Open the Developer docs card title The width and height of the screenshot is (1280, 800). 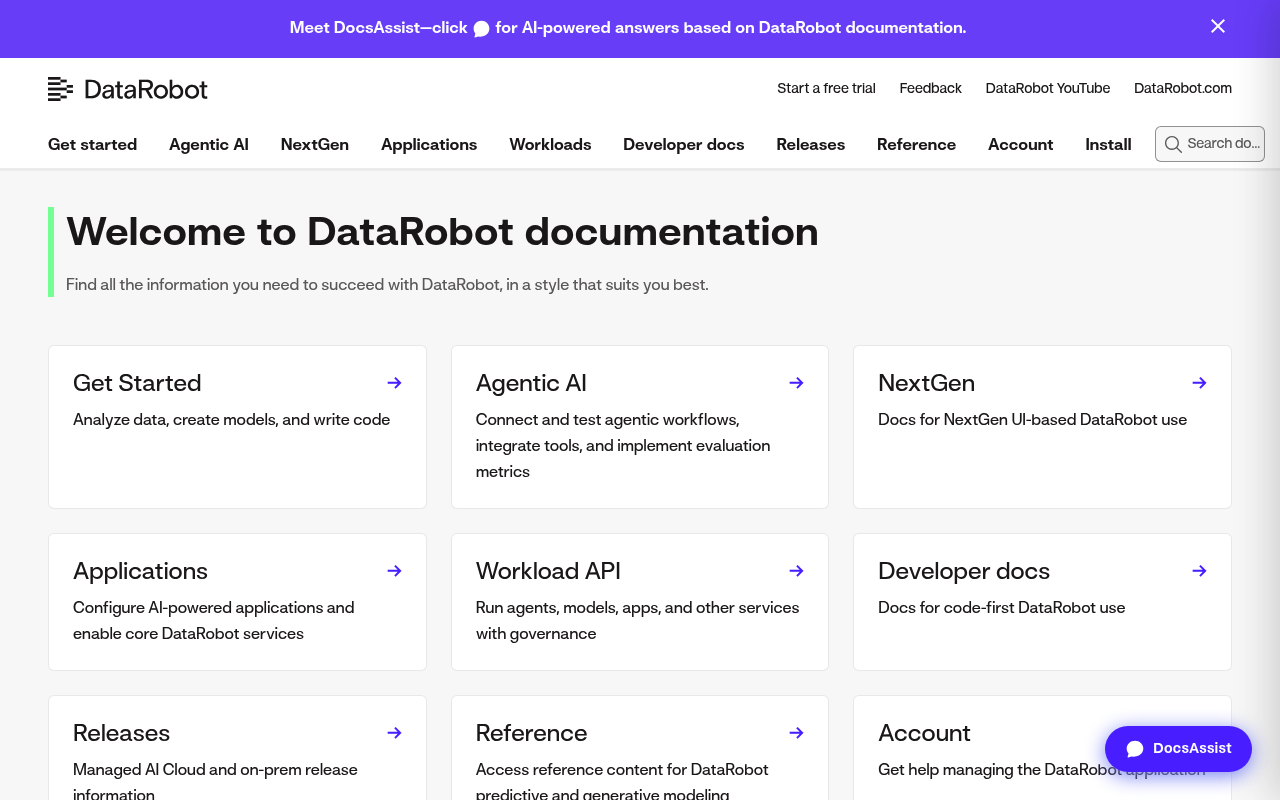pyautogui.click(x=964, y=571)
